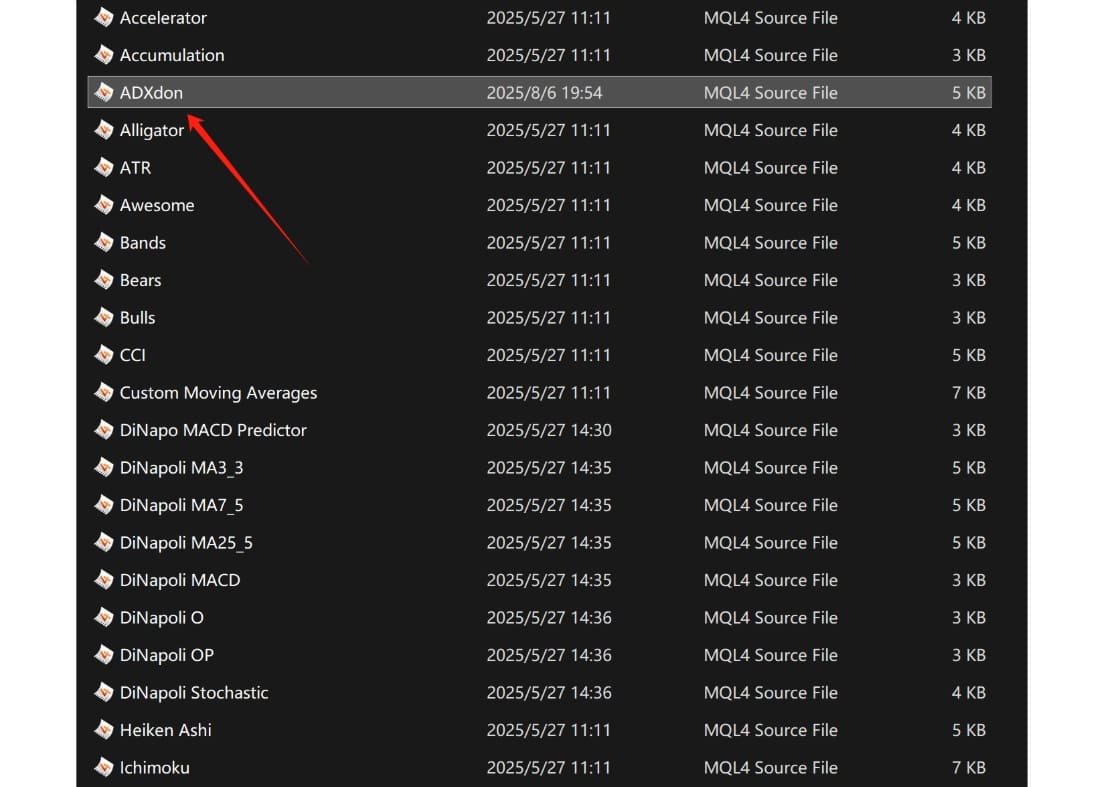Click the DiNapoli MA25_5 file icon
This screenshot has height=787, width=1108.
point(104,542)
